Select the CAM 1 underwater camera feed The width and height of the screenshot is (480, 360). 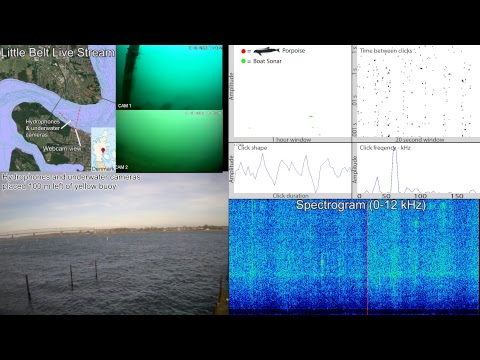click(x=169, y=77)
